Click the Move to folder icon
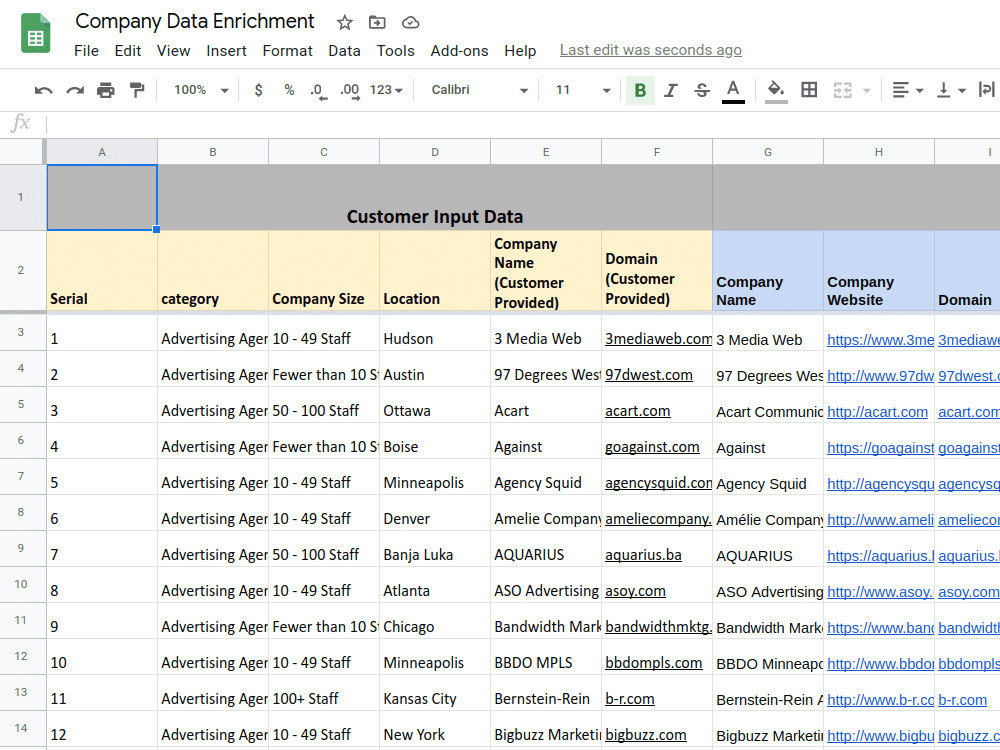Screen dimensions: 1000x750 (377, 23)
